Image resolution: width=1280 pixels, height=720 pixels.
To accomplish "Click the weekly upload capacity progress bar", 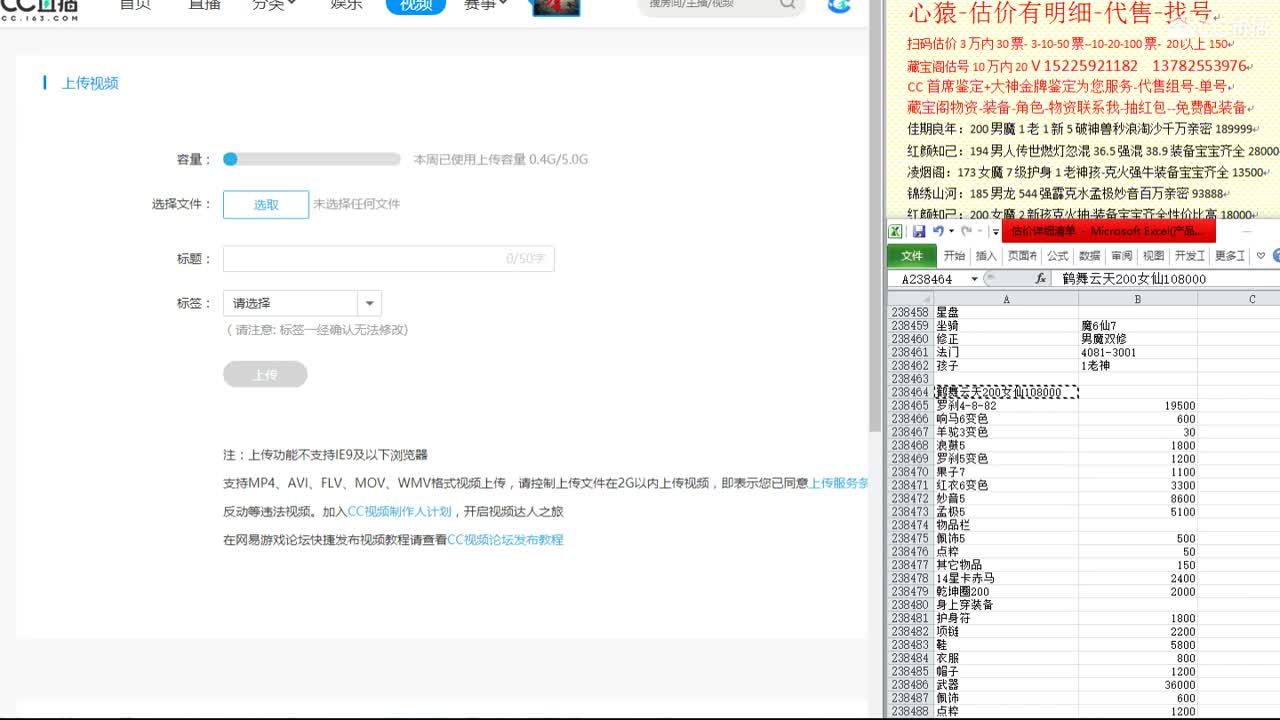I will tap(312, 159).
